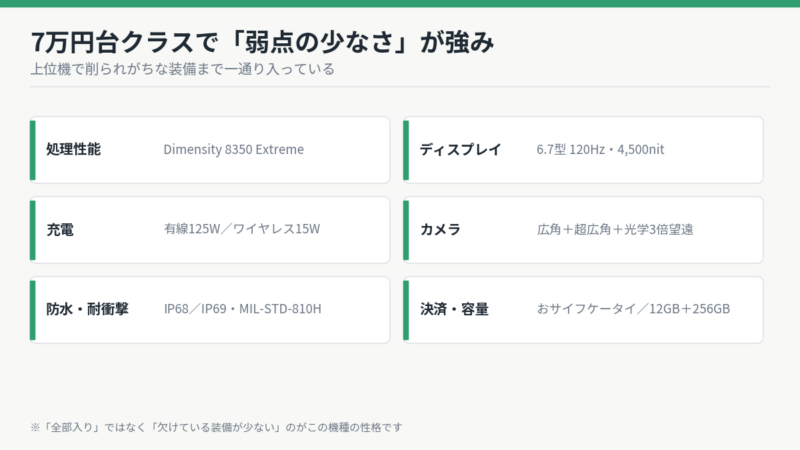Select the IP68／IP69・MIL-STD-810H value
The image size is (800, 450).
coord(242,309)
